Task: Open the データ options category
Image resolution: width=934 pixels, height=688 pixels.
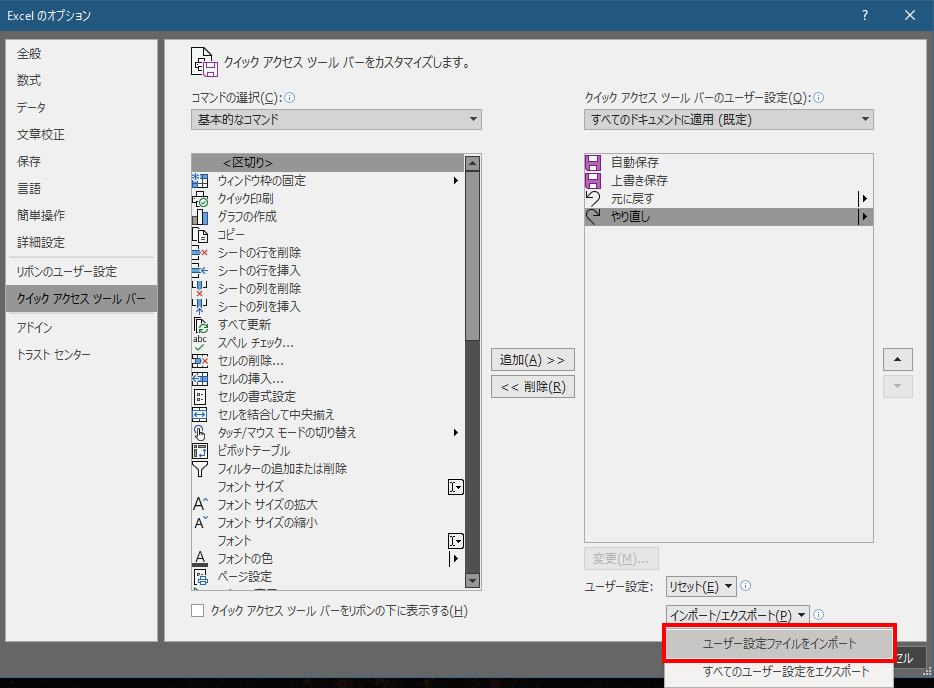Action: (82, 108)
